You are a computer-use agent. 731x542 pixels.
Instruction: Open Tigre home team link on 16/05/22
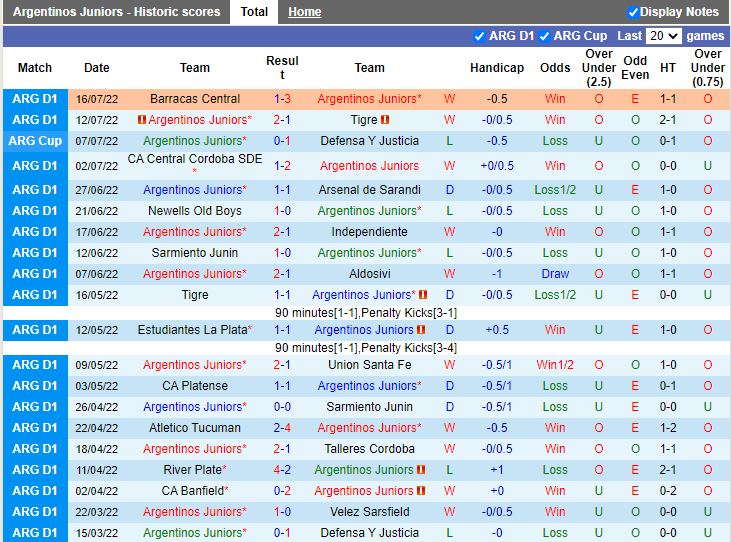(x=195, y=295)
